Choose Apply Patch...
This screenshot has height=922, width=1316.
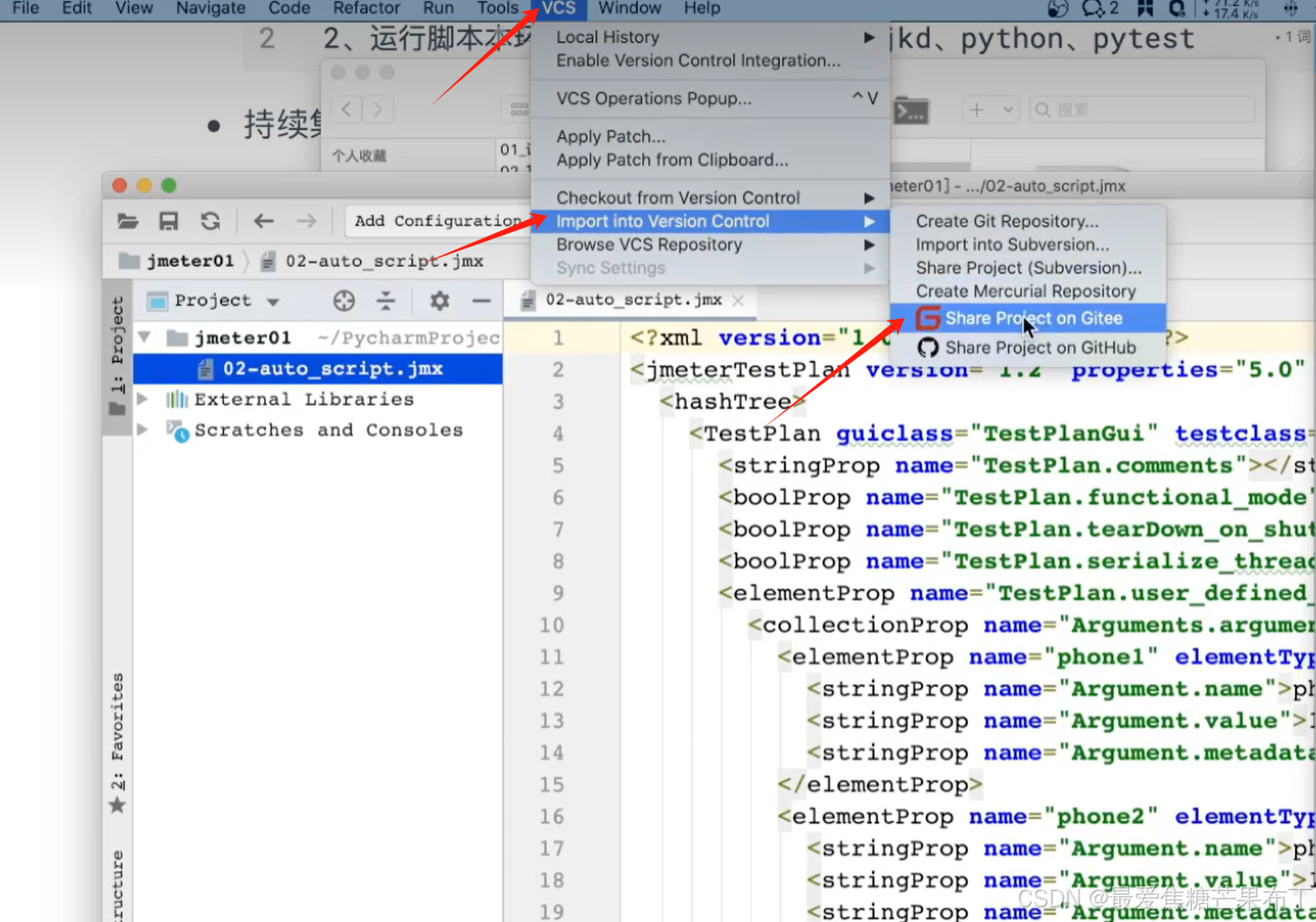710,136
